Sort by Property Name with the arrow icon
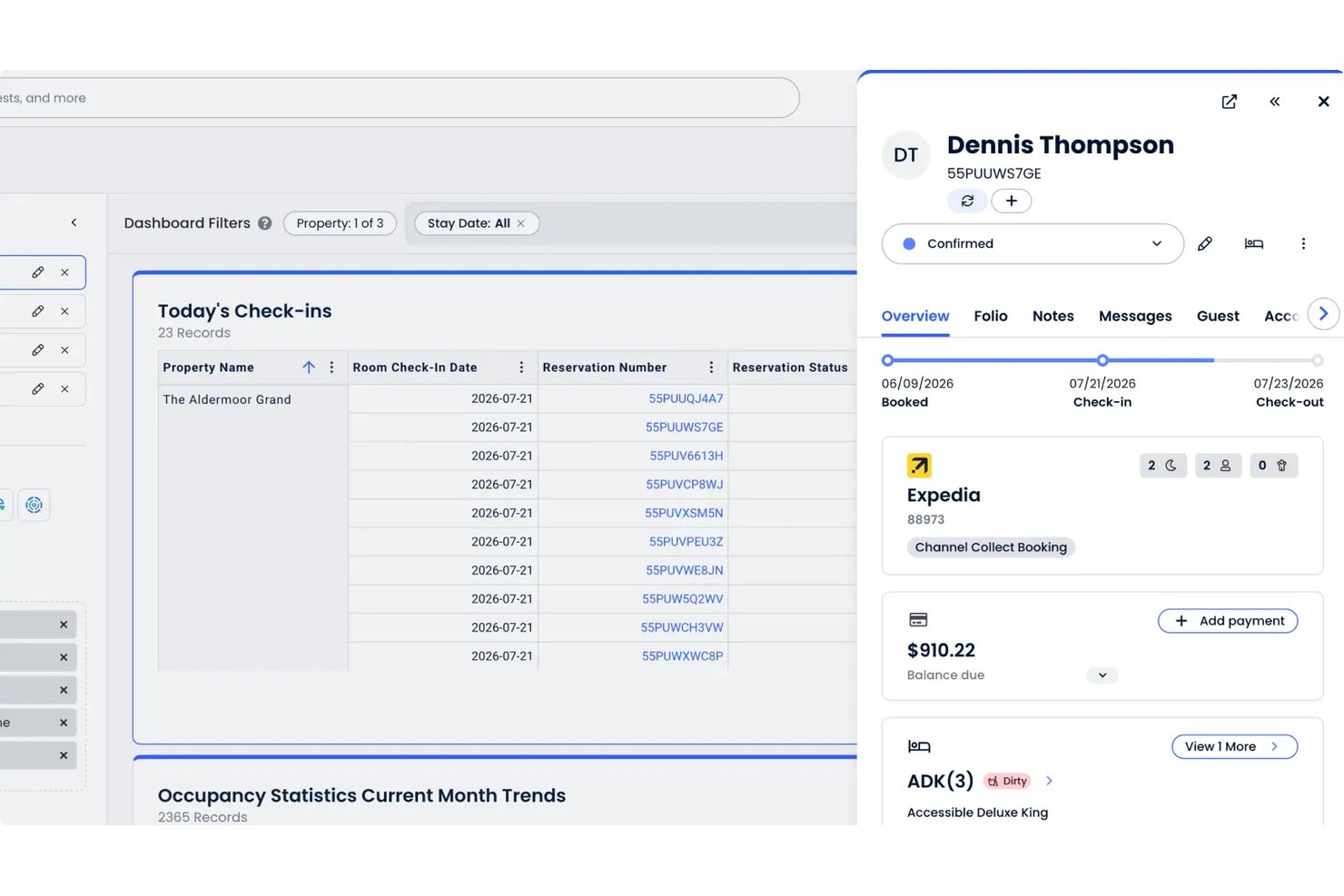Screen dimensions: 1344x896 (309, 368)
